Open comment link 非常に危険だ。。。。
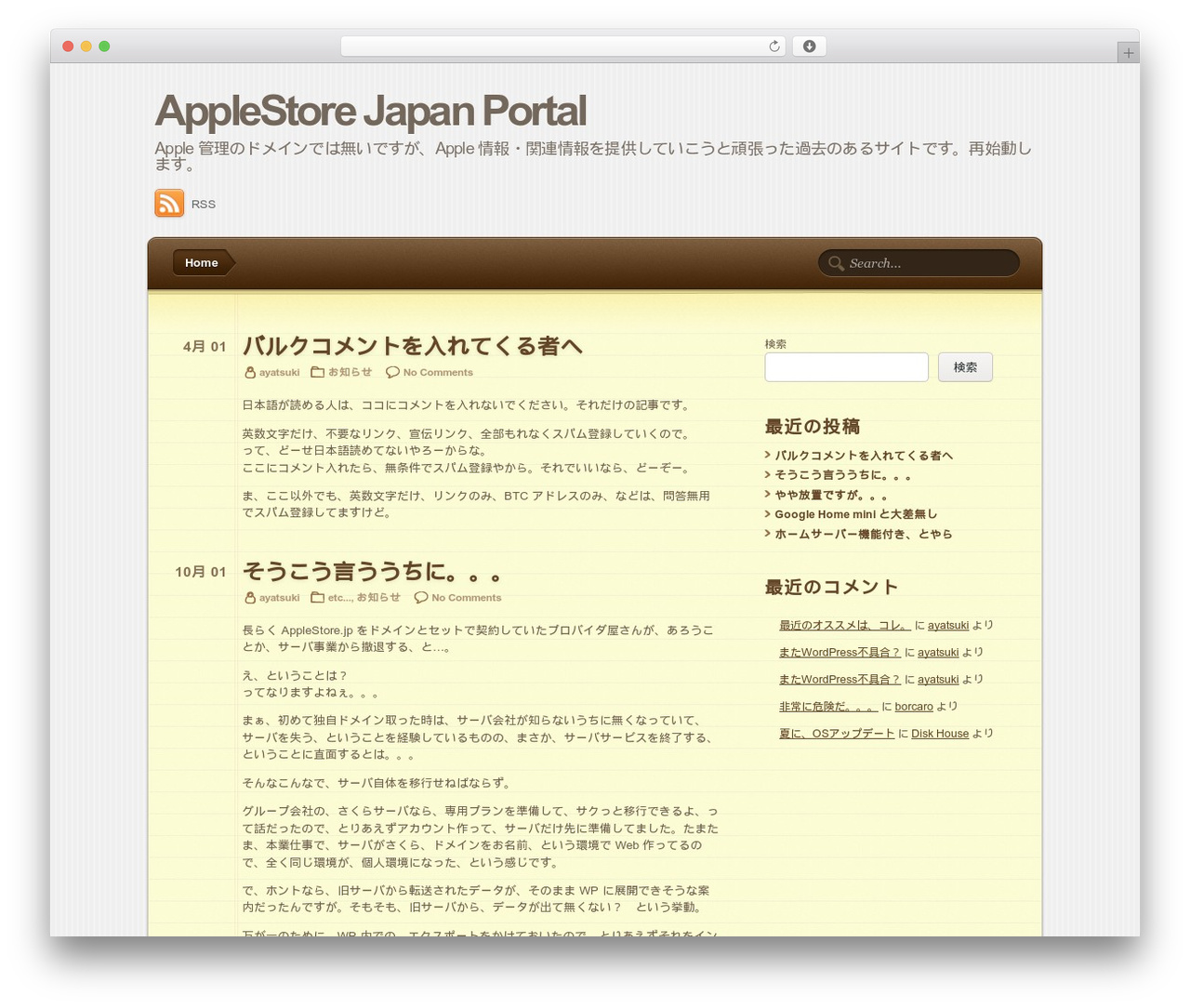 [x=828, y=707]
